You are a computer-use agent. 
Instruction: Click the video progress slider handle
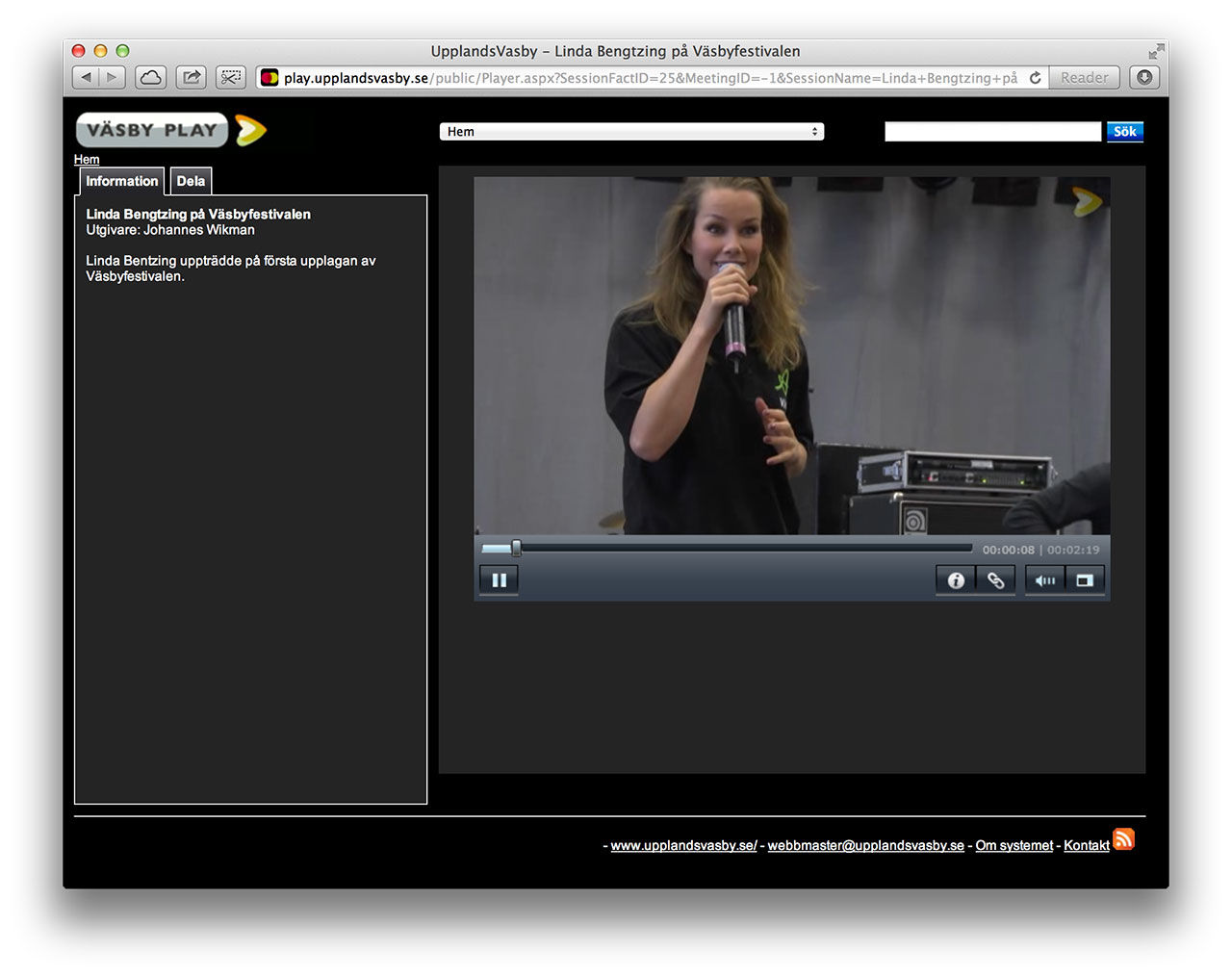pyautogui.click(x=516, y=549)
